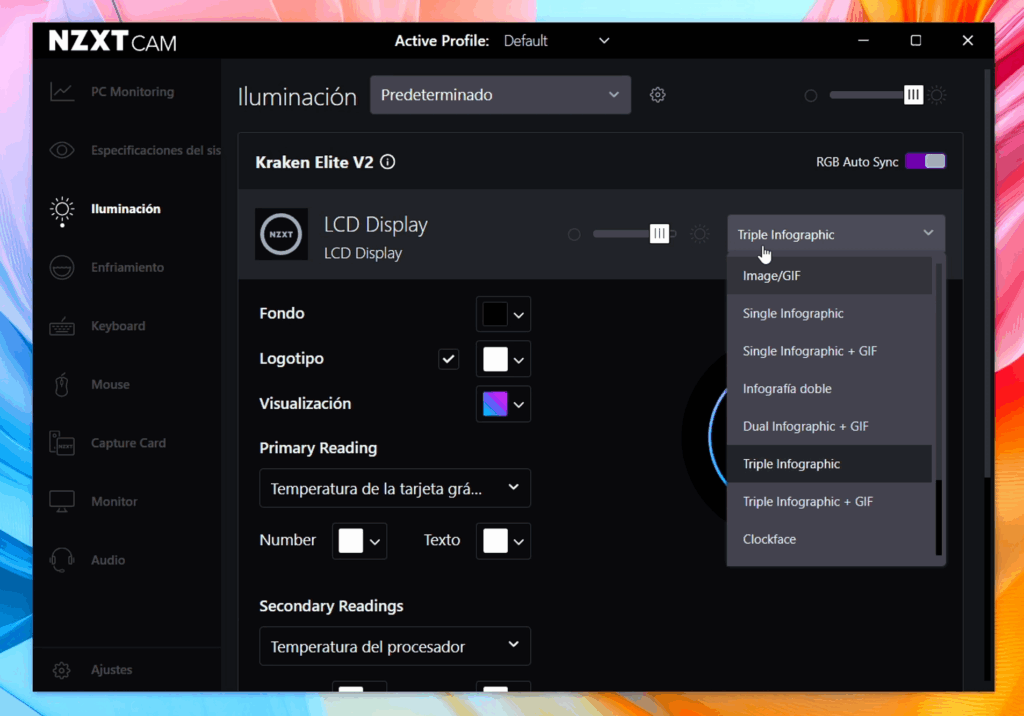Open the Logotipo color dropdown
The image size is (1024, 716).
pyautogui.click(x=503, y=359)
